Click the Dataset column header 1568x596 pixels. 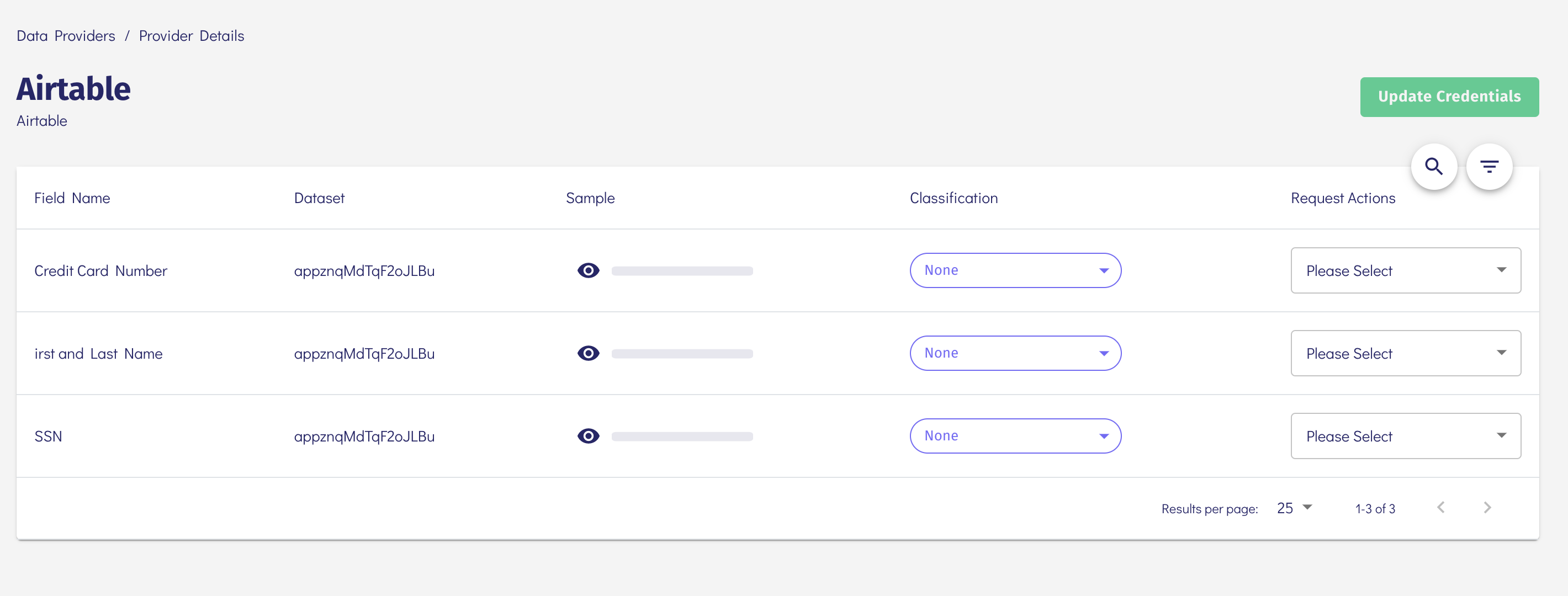[x=319, y=198]
